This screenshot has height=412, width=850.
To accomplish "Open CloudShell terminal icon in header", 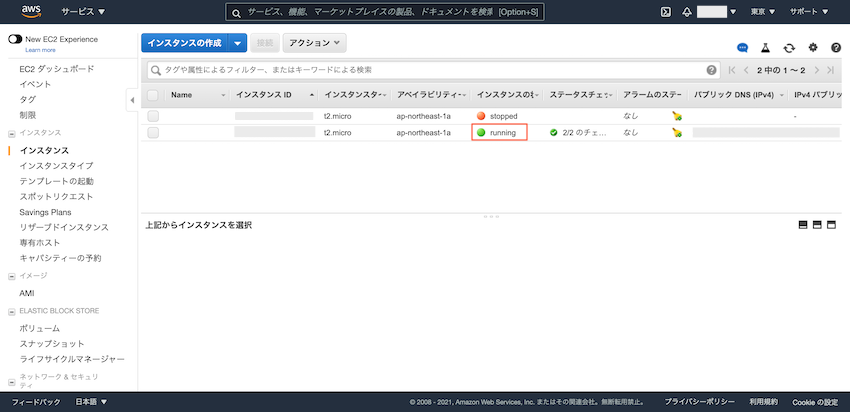I will pyautogui.click(x=666, y=12).
